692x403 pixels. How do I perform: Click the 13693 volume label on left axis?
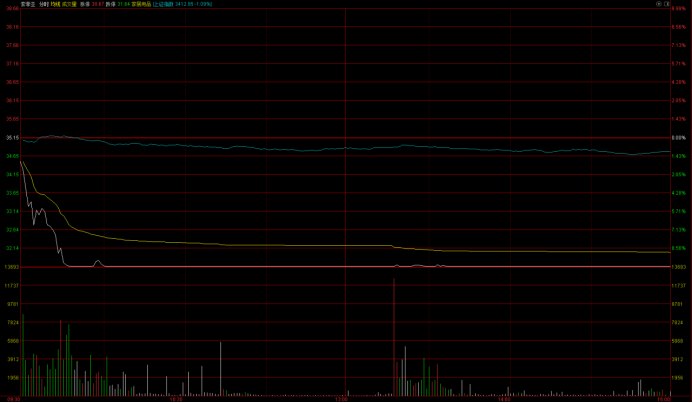[x=11, y=267]
